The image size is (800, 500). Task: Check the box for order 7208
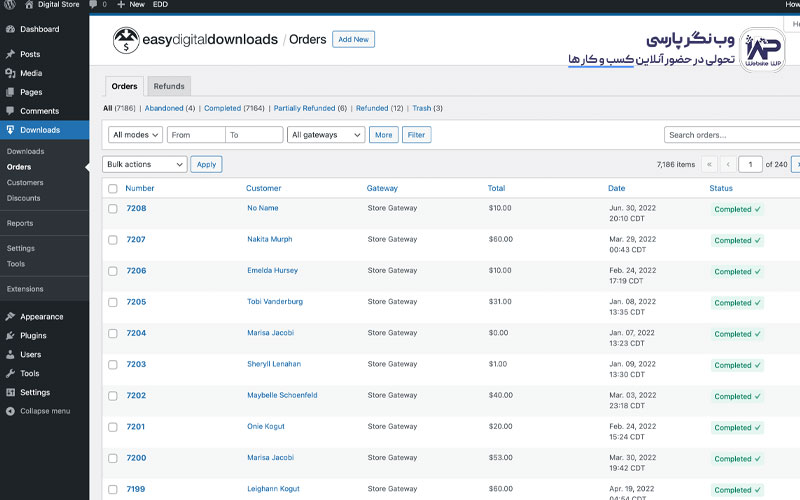point(113,209)
